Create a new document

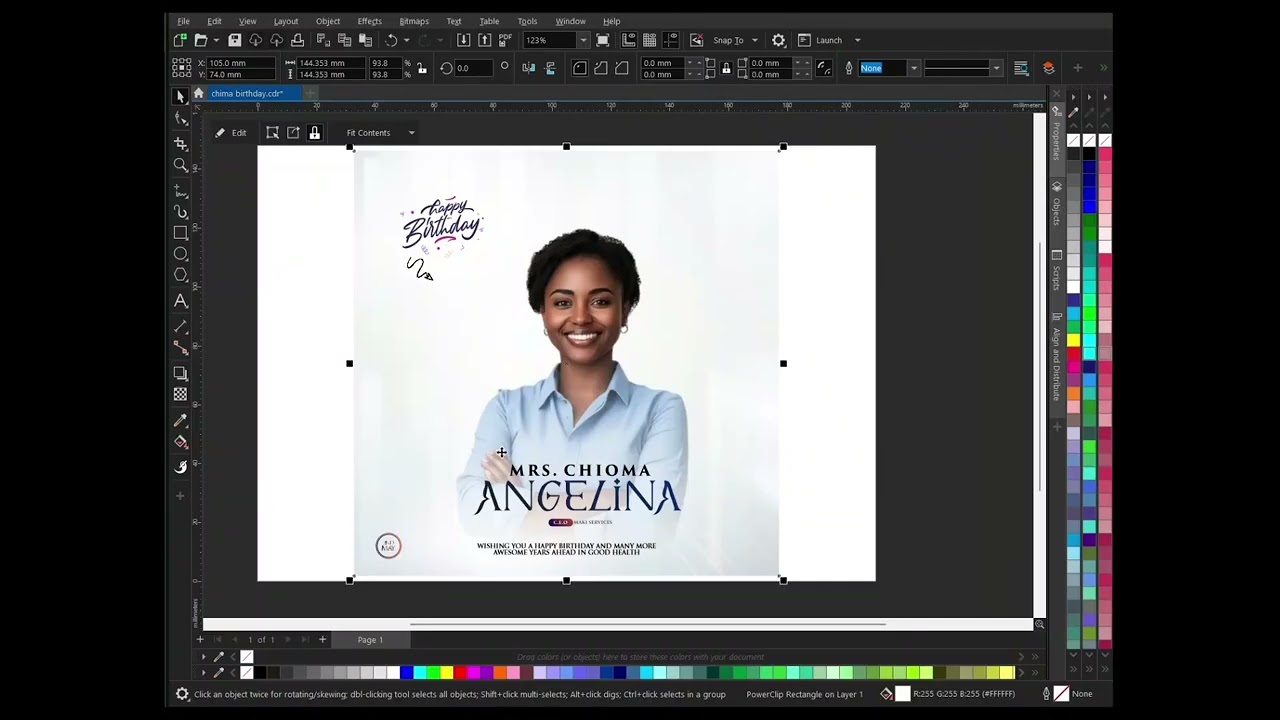179,40
